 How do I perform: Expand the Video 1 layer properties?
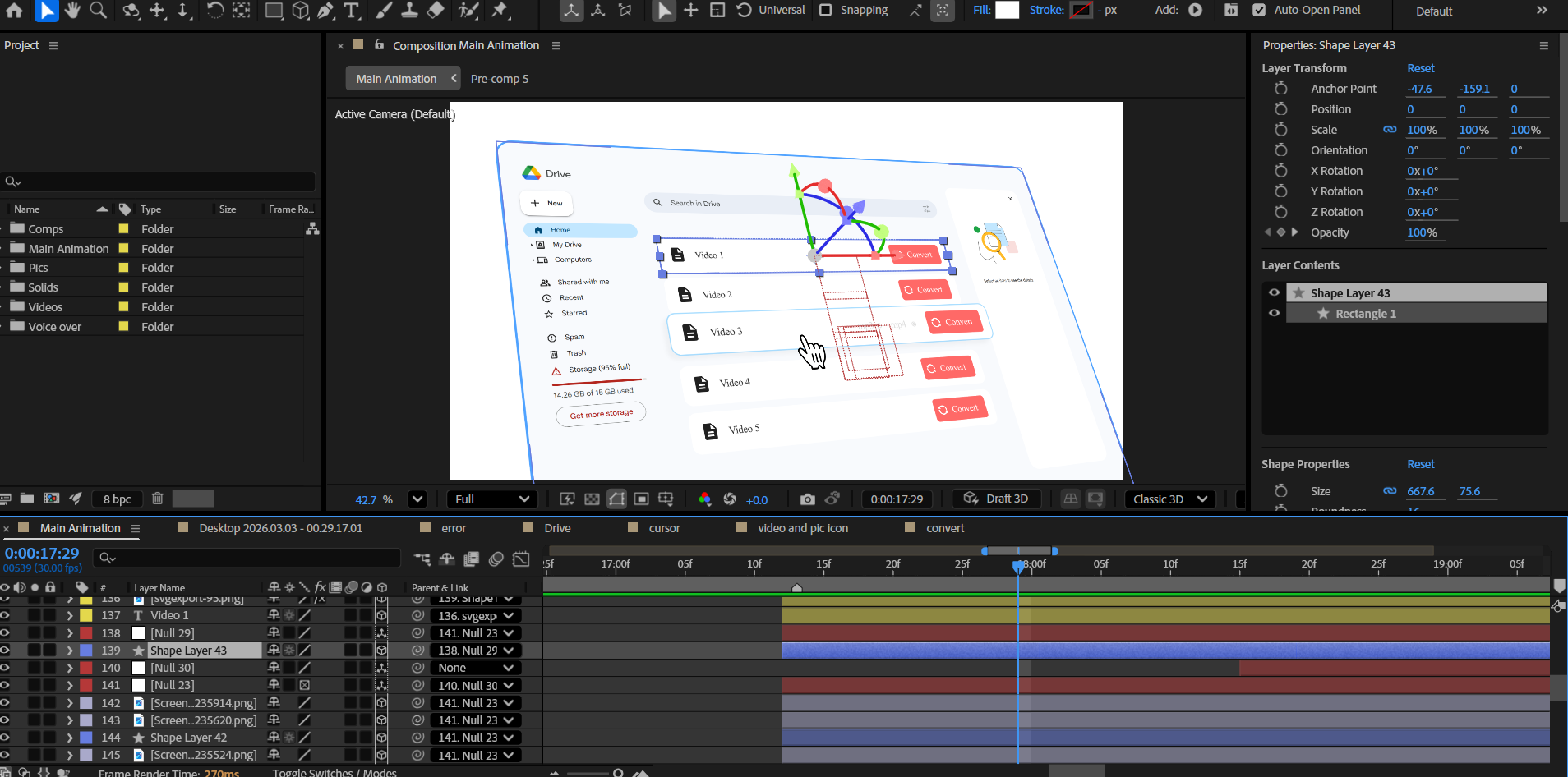click(x=70, y=615)
